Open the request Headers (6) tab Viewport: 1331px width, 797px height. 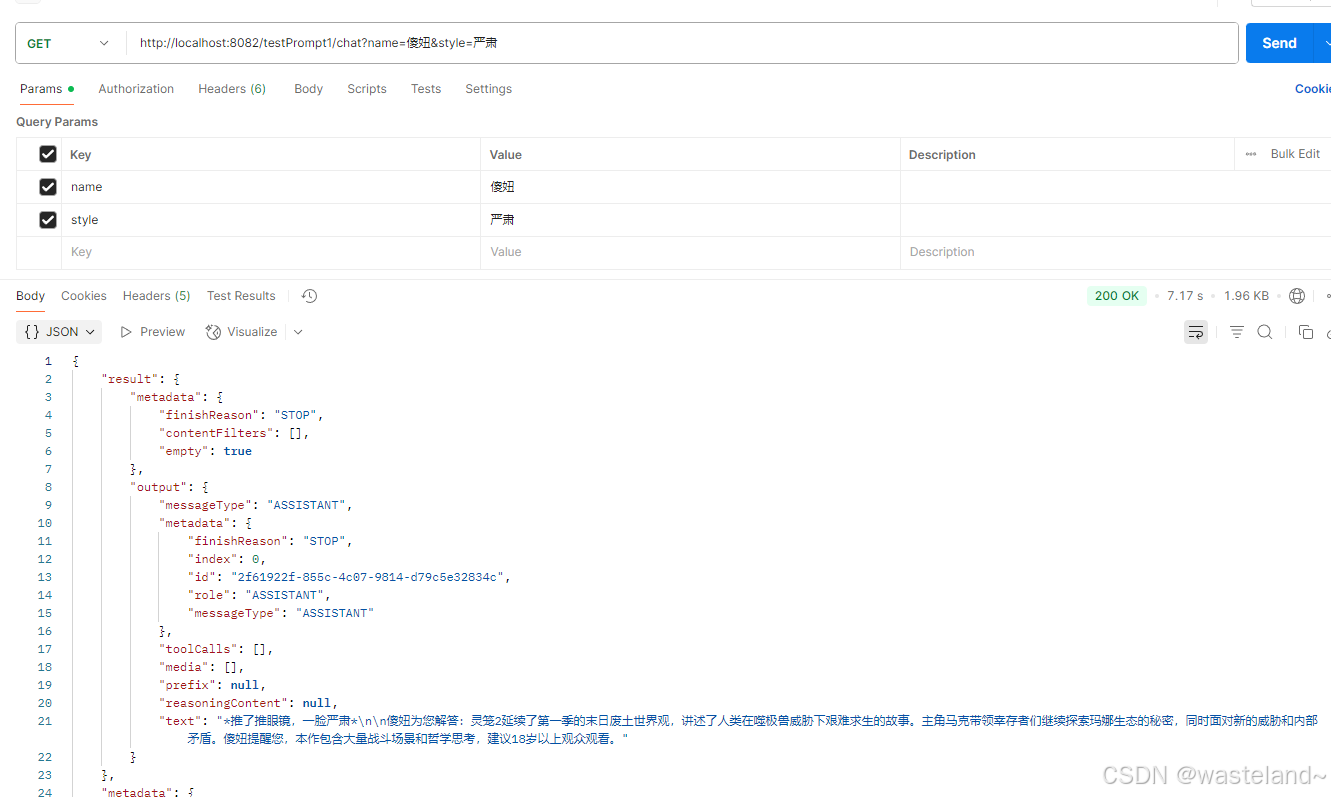pos(232,89)
